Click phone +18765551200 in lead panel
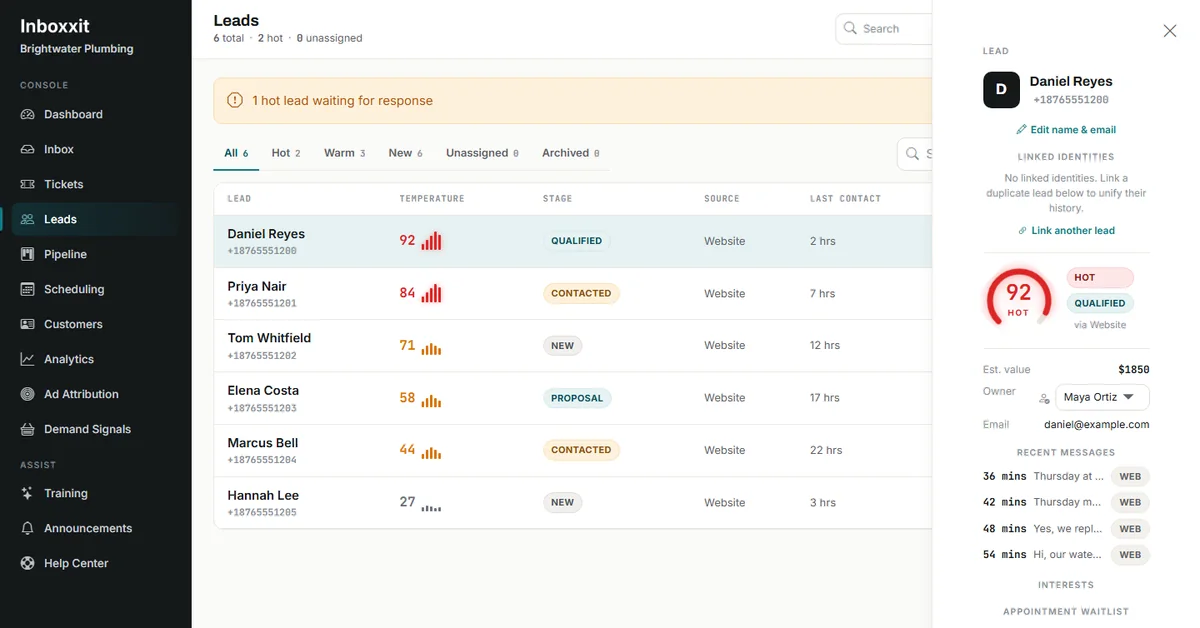Screen dimensions: 1200x628 1071,100
